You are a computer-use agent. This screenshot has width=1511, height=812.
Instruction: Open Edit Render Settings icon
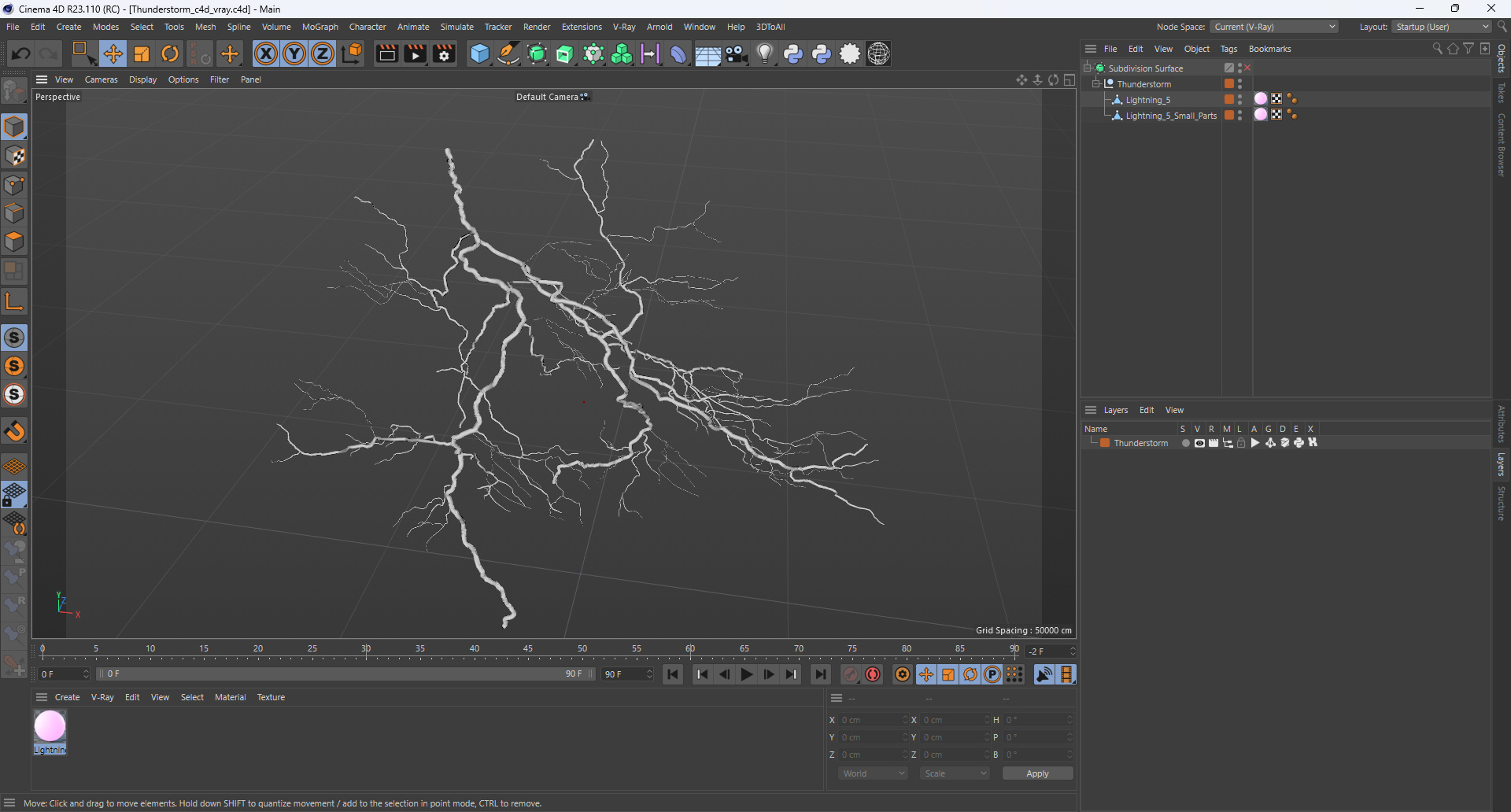pos(444,54)
